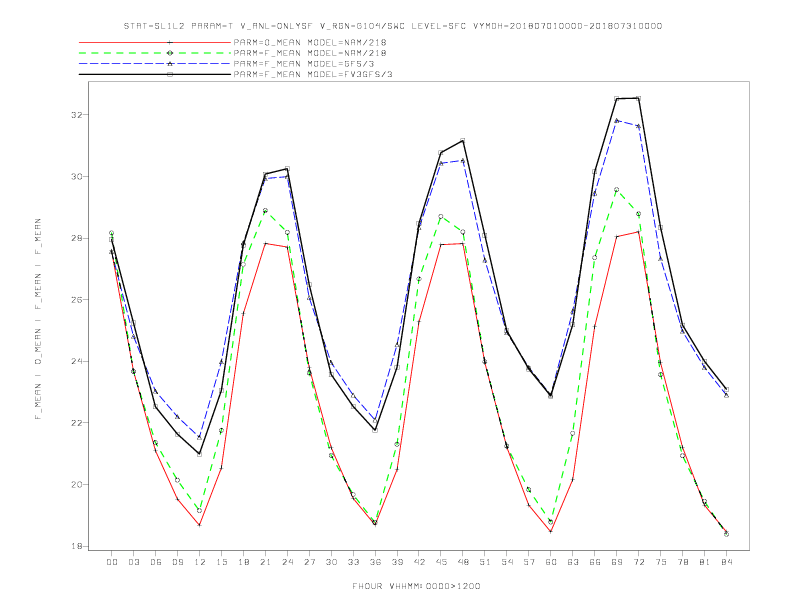Click y-axis tick label 26

click(76, 300)
